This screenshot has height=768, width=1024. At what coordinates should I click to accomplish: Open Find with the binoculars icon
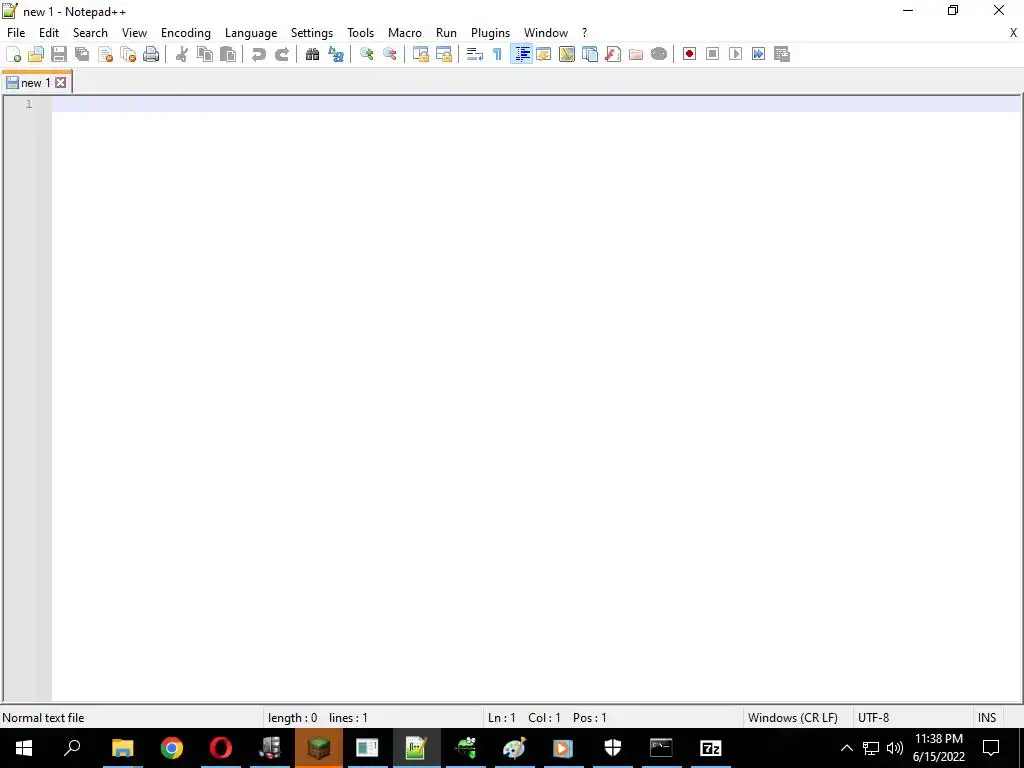[312, 54]
